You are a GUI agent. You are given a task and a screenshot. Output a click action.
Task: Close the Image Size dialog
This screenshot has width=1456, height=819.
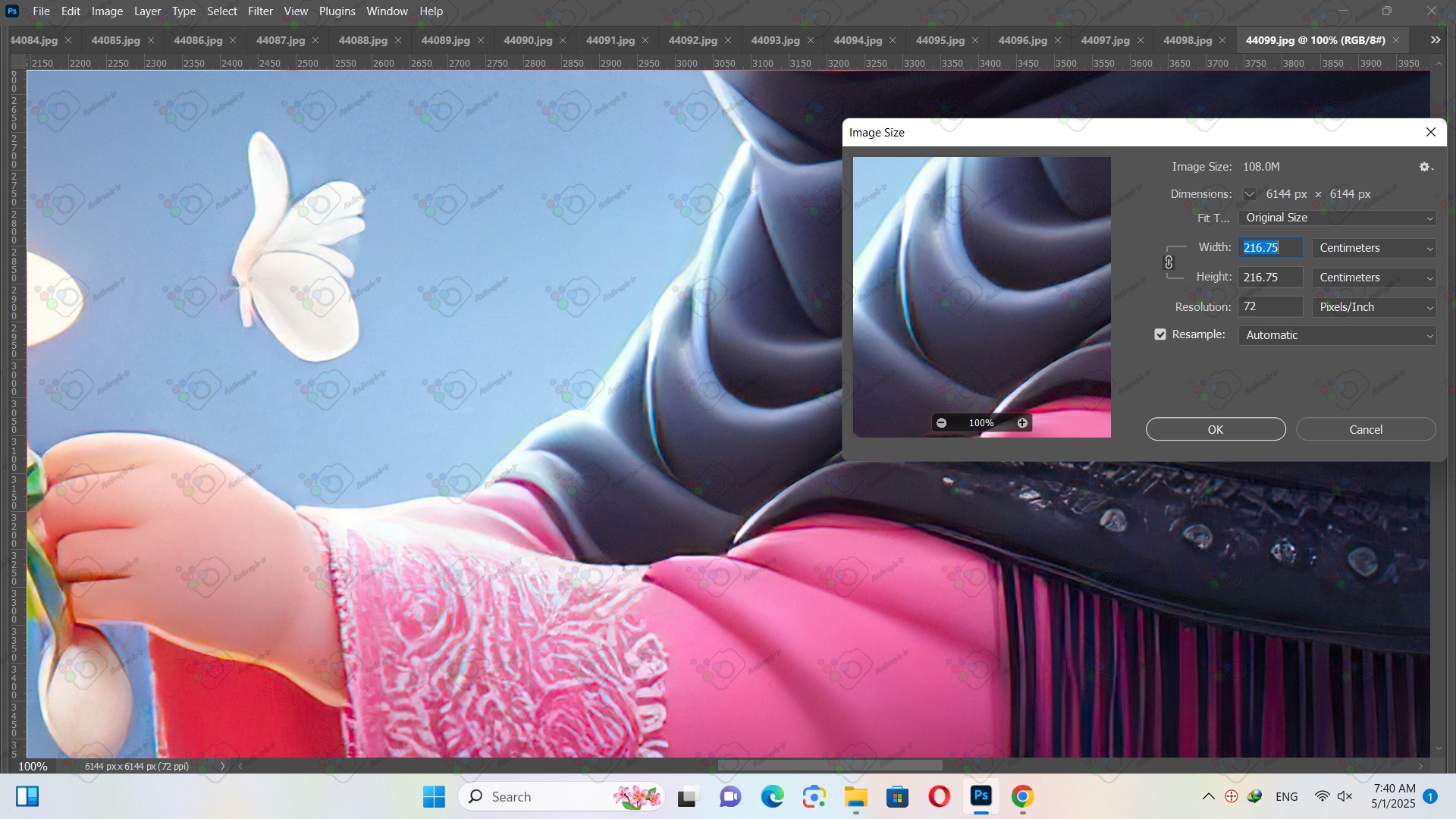[x=1430, y=132]
